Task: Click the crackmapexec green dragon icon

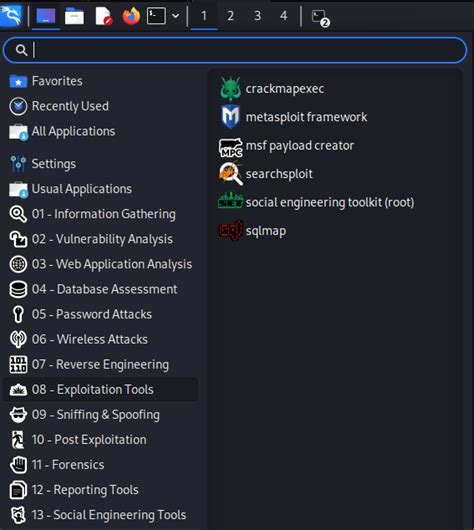Action: (x=231, y=89)
